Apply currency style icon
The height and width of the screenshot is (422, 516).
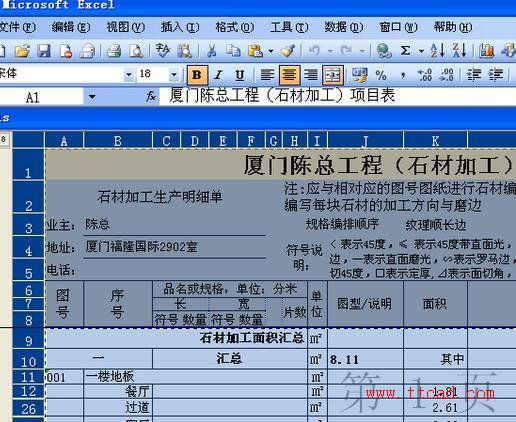tap(360, 75)
